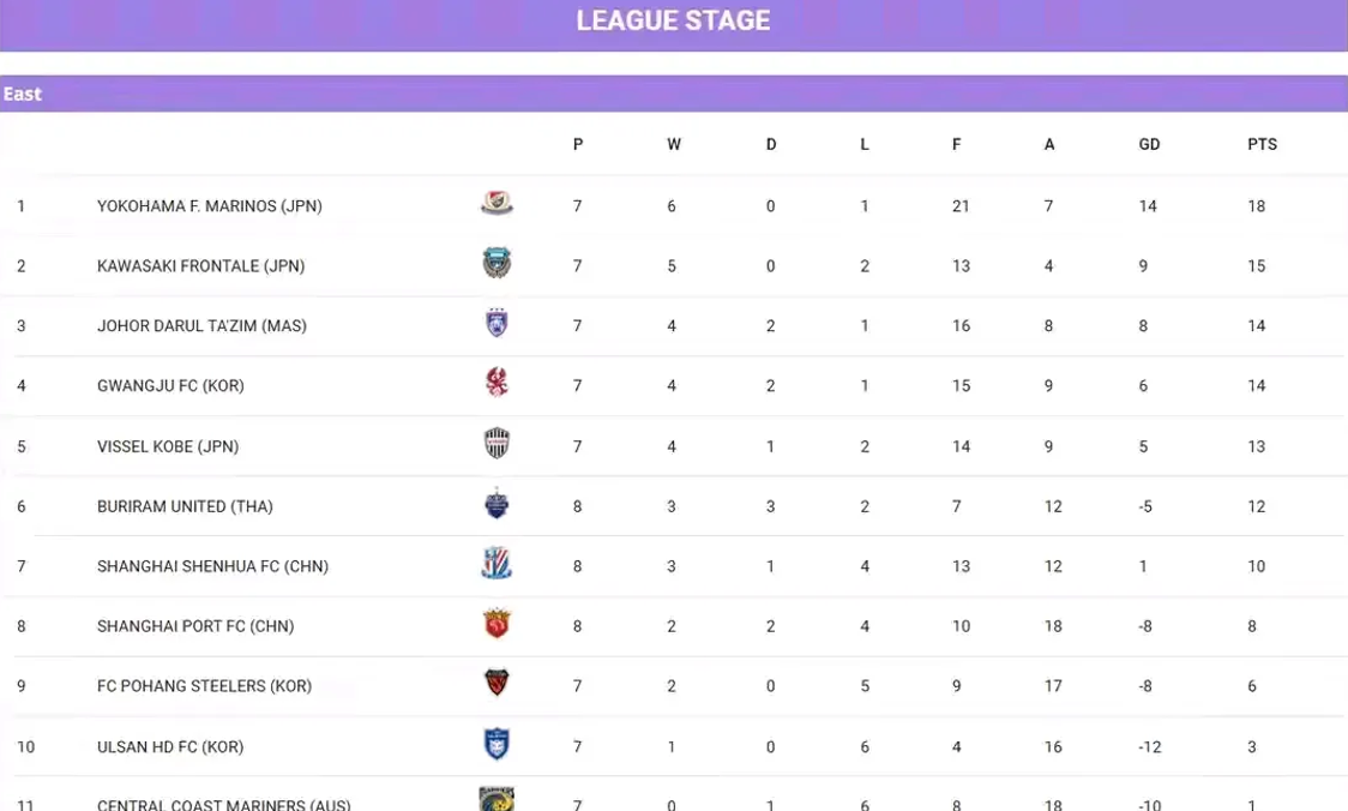Image resolution: width=1348 pixels, height=811 pixels.
Task: Click the Vissel Kobe club crest
Action: coord(496,444)
